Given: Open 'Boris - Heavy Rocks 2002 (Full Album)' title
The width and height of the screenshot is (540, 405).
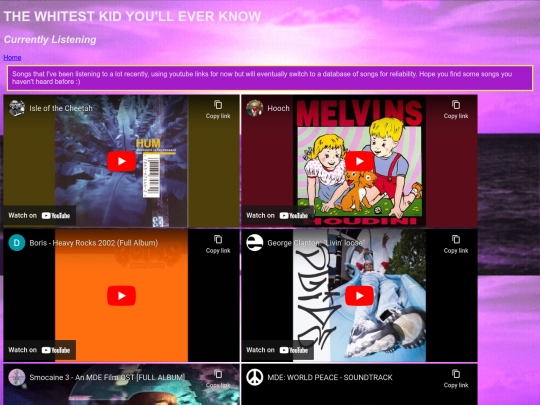Looking at the screenshot, I should point(94,243).
